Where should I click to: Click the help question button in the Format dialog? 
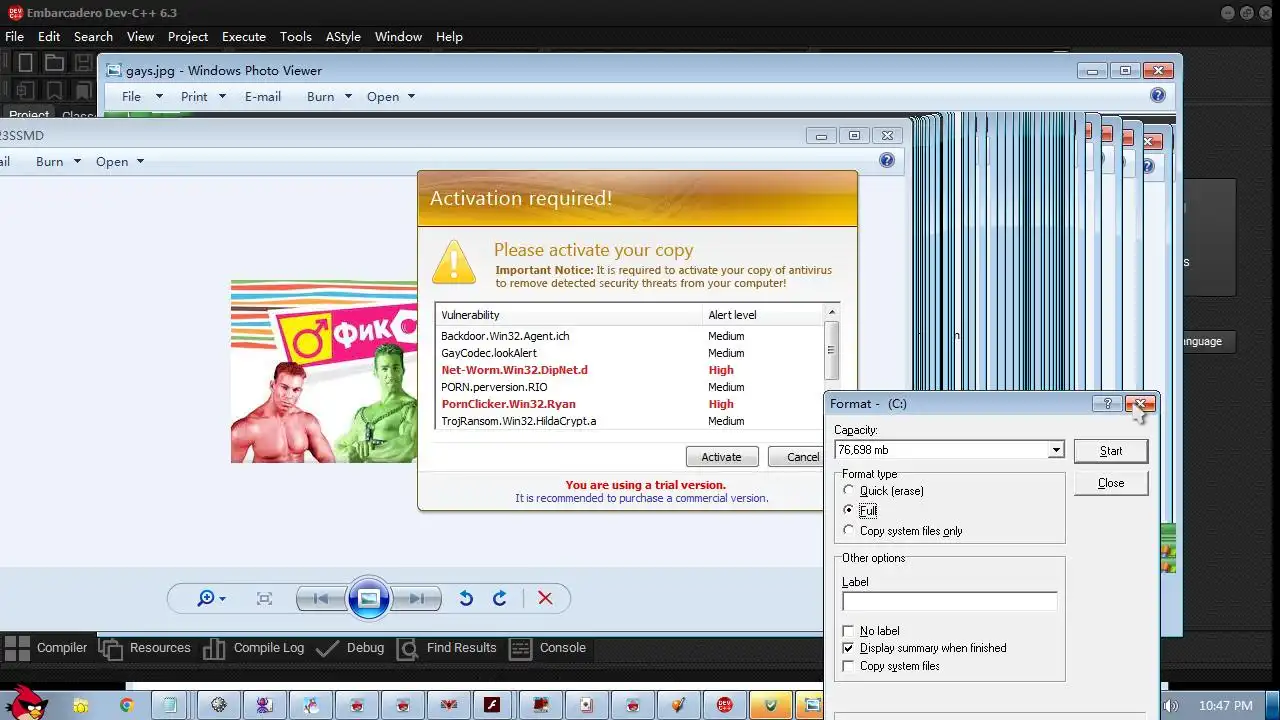[1106, 404]
